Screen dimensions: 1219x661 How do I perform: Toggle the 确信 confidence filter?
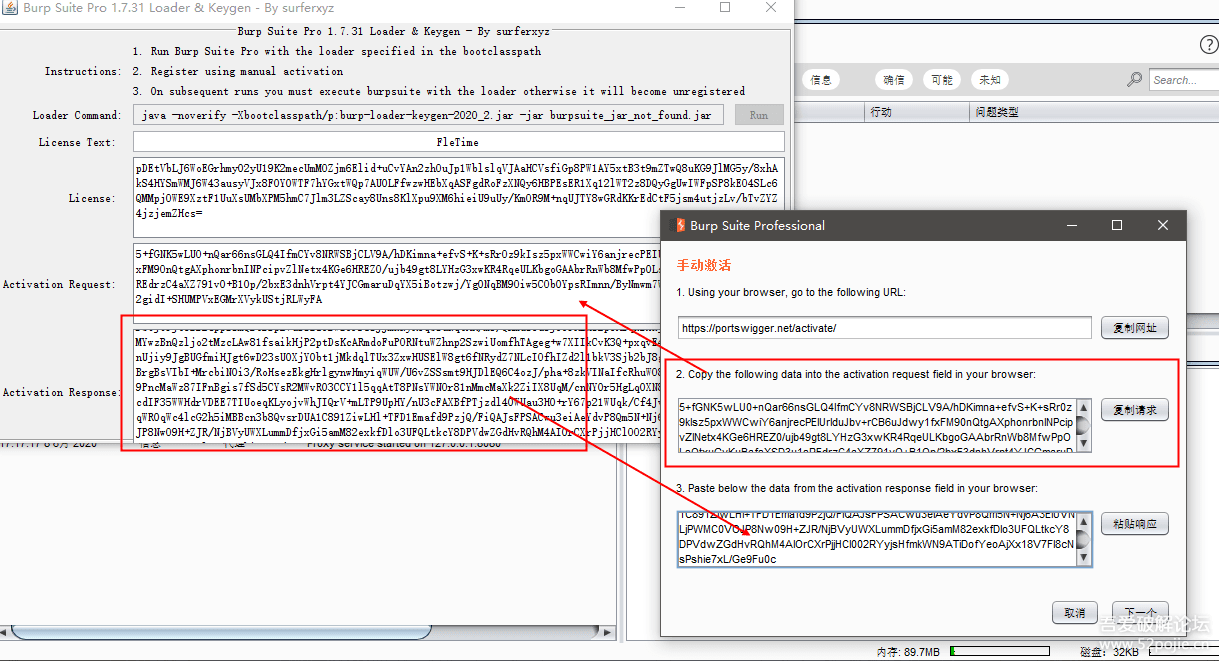[x=894, y=79]
